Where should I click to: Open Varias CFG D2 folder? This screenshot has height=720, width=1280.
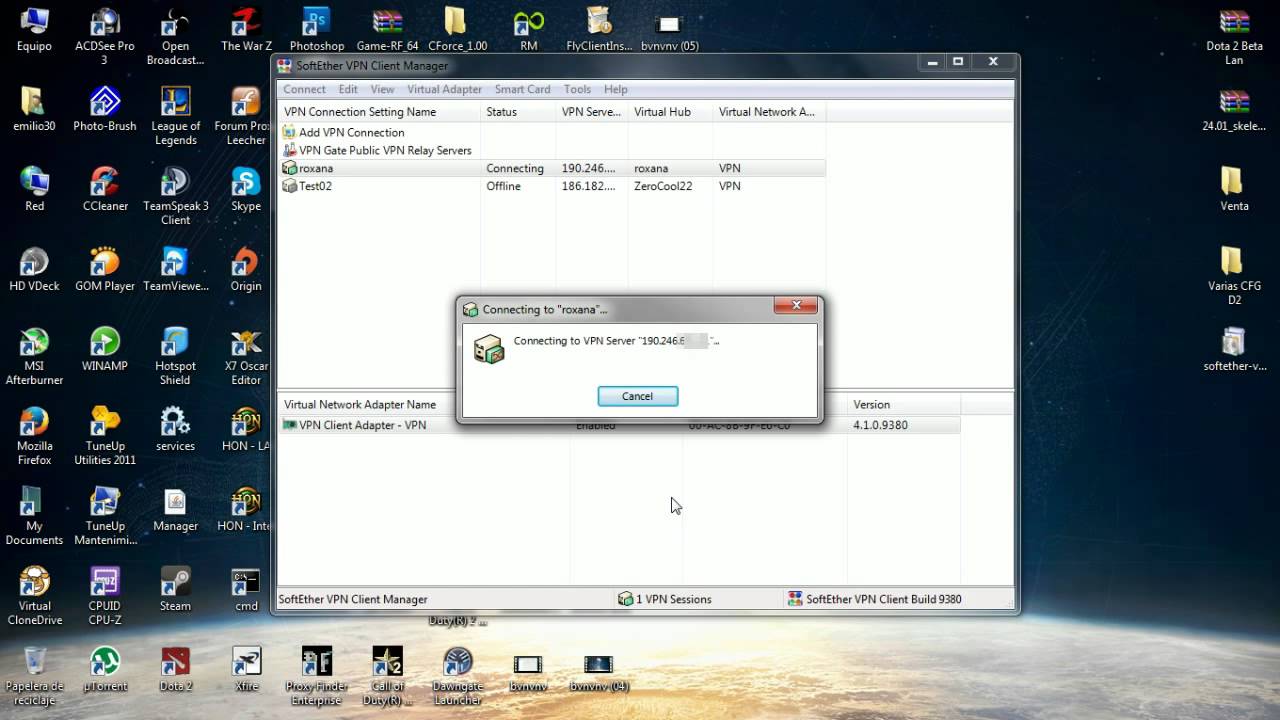coord(1235,276)
